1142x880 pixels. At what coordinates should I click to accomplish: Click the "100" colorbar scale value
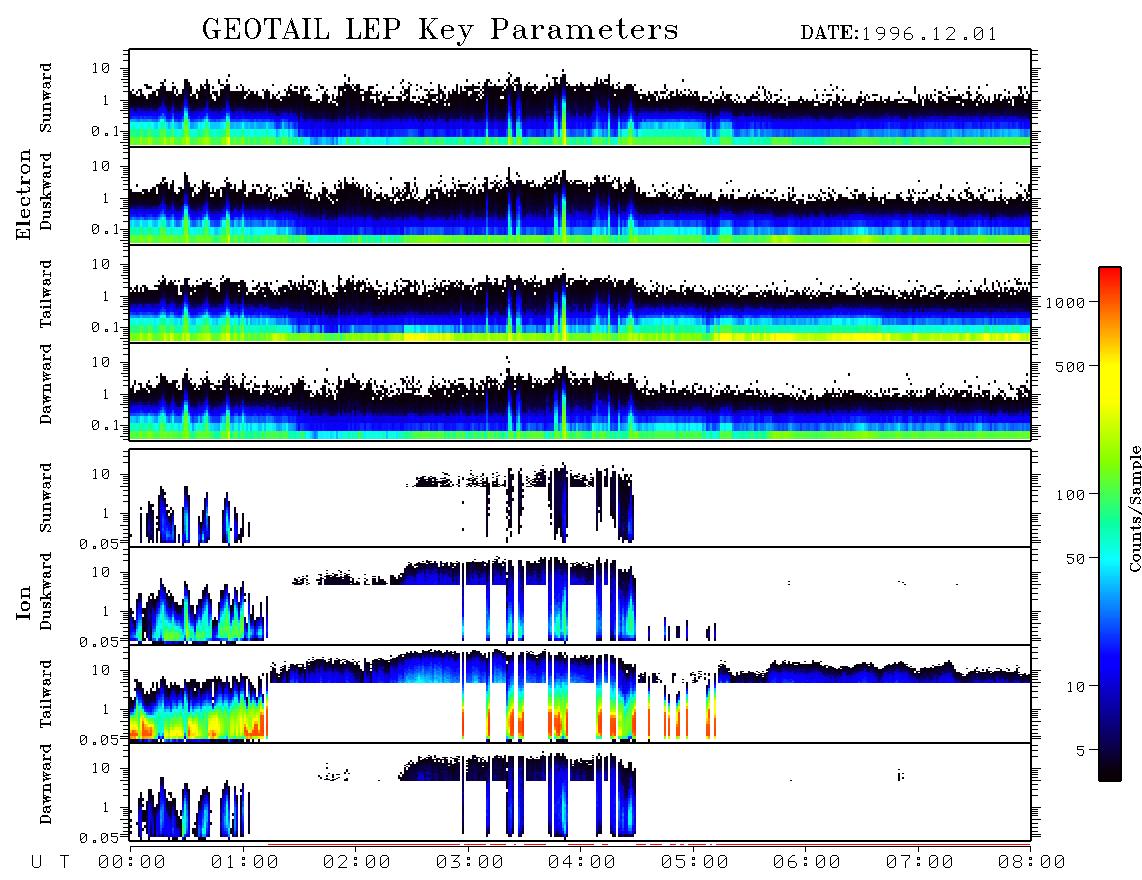pos(1071,495)
